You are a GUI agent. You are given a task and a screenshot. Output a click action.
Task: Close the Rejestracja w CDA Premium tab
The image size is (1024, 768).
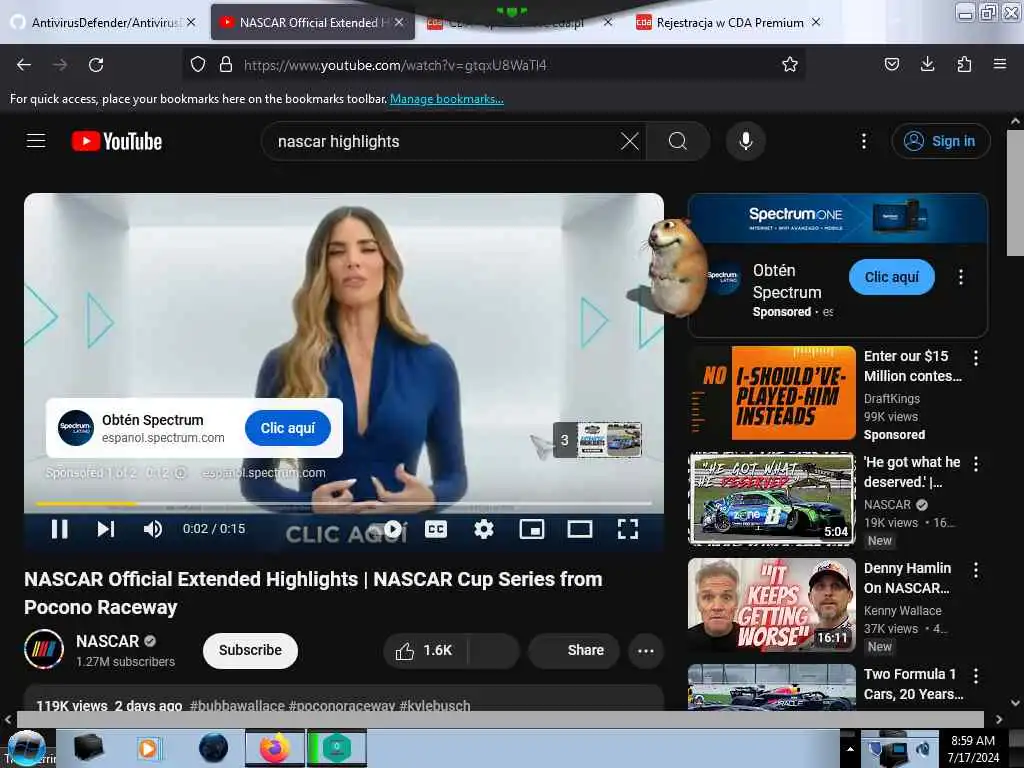coord(816,22)
